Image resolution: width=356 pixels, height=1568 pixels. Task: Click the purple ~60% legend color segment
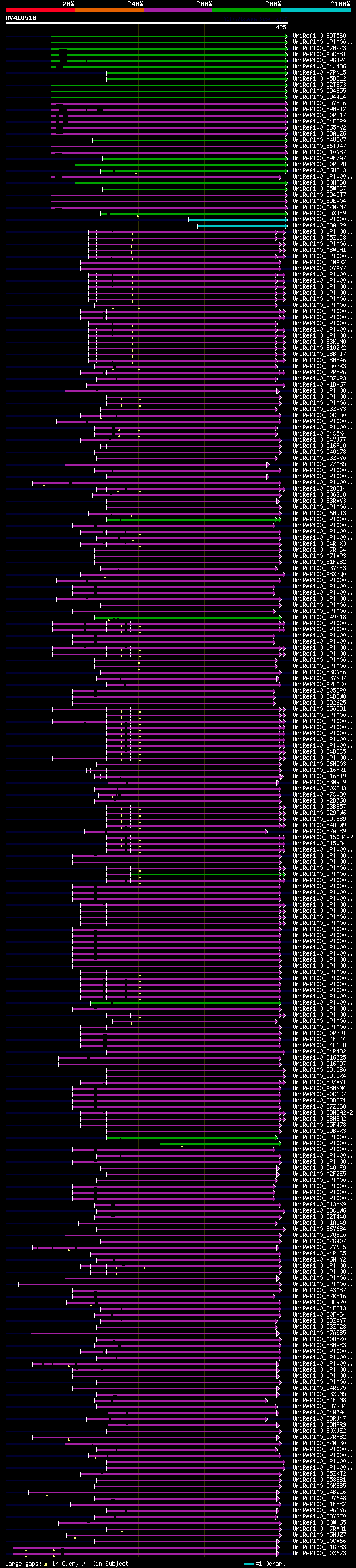point(177,11)
